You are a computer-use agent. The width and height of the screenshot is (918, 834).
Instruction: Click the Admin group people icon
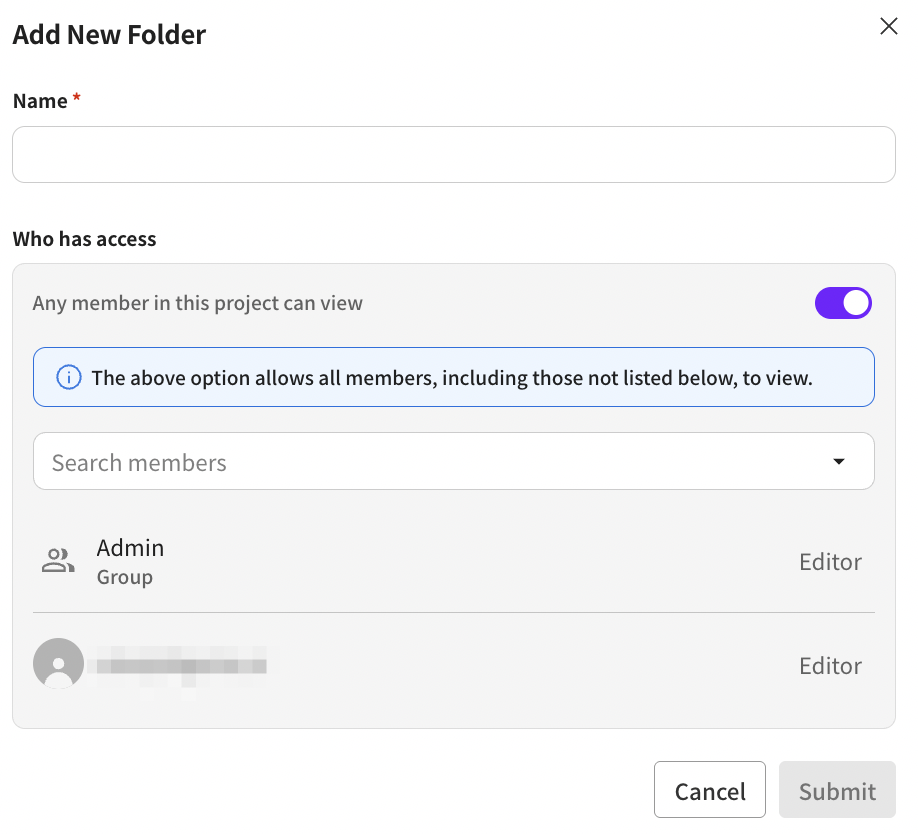[58, 561]
